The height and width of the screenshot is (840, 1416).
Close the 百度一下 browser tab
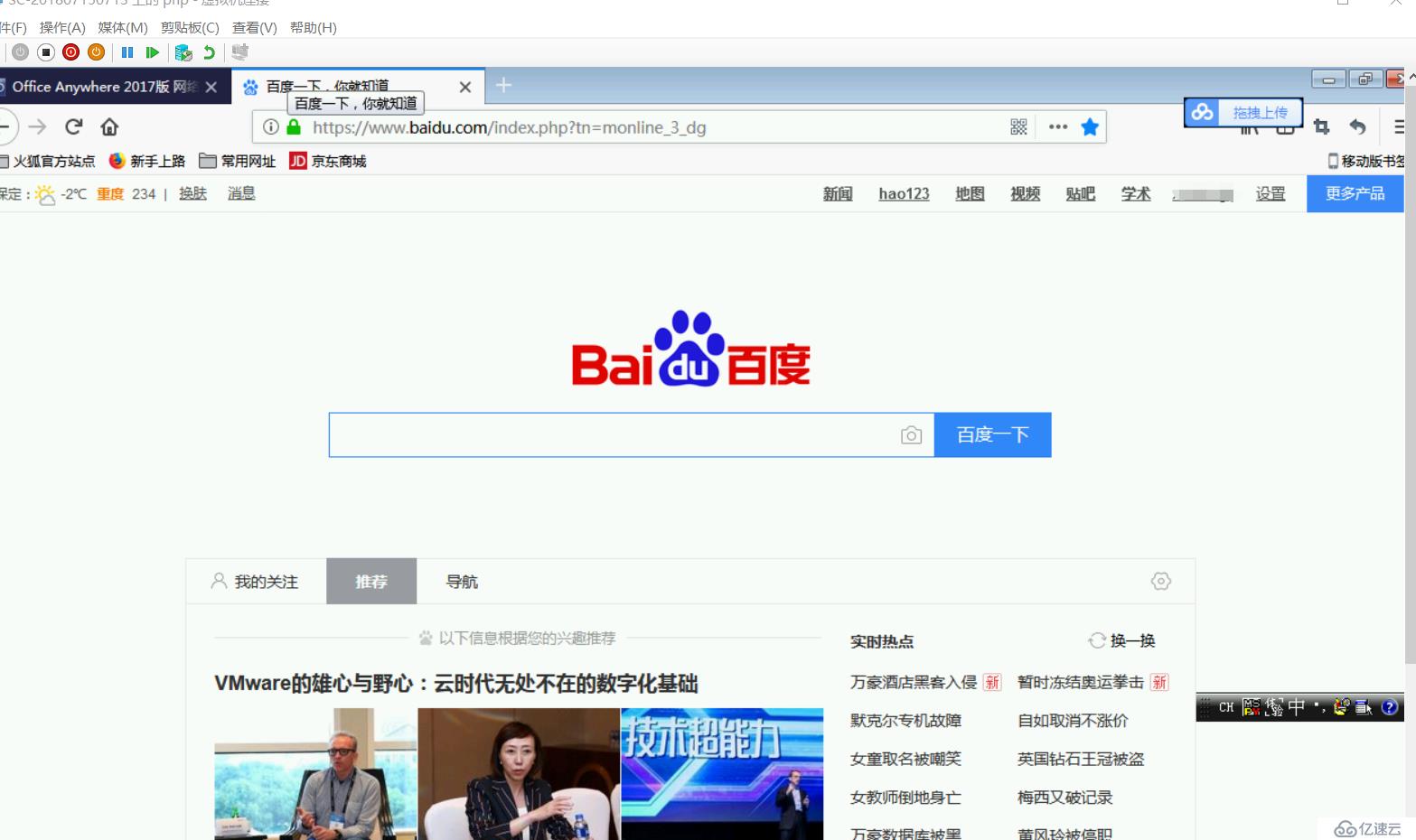tap(464, 87)
